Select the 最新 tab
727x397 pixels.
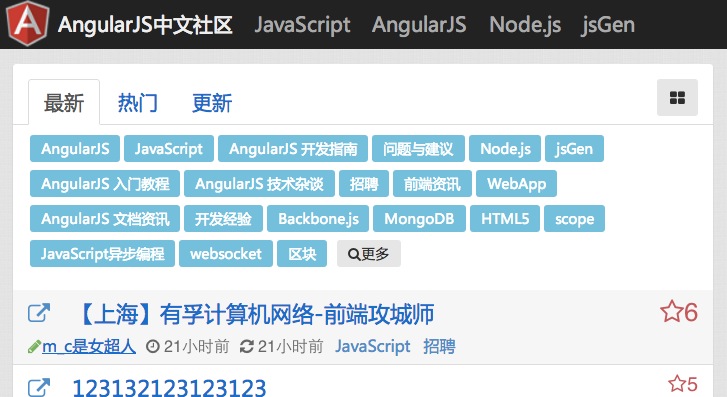pyautogui.click(x=64, y=102)
